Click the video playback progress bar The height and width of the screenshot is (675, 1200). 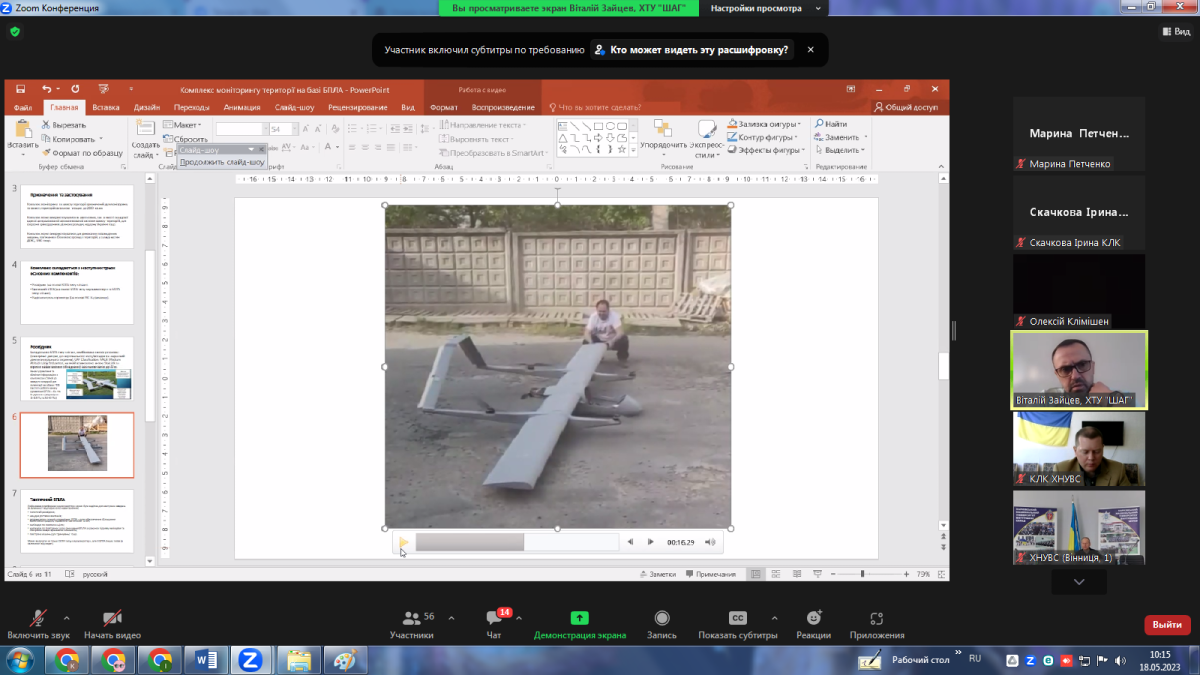point(516,542)
